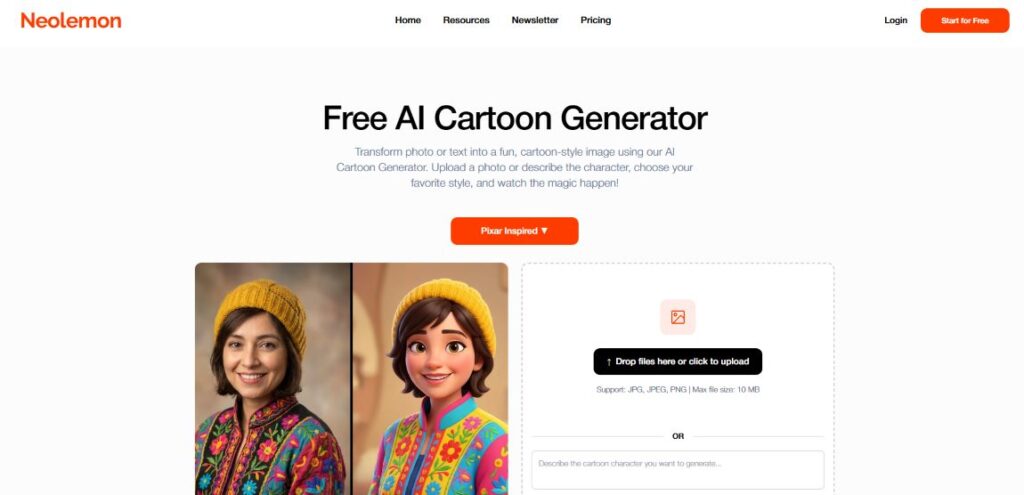The height and width of the screenshot is (495, 1024).
Task: Click the OR separator label
Action: (678, 436)
